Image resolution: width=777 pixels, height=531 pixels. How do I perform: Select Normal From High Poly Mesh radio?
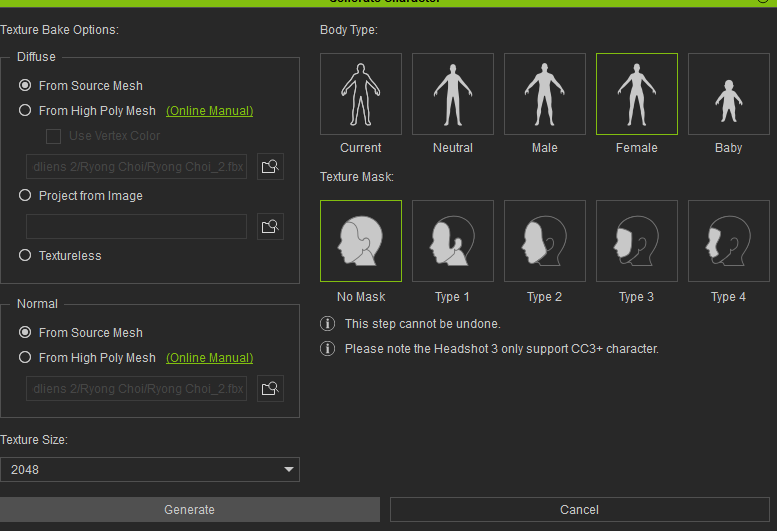[x=25, y=357]
